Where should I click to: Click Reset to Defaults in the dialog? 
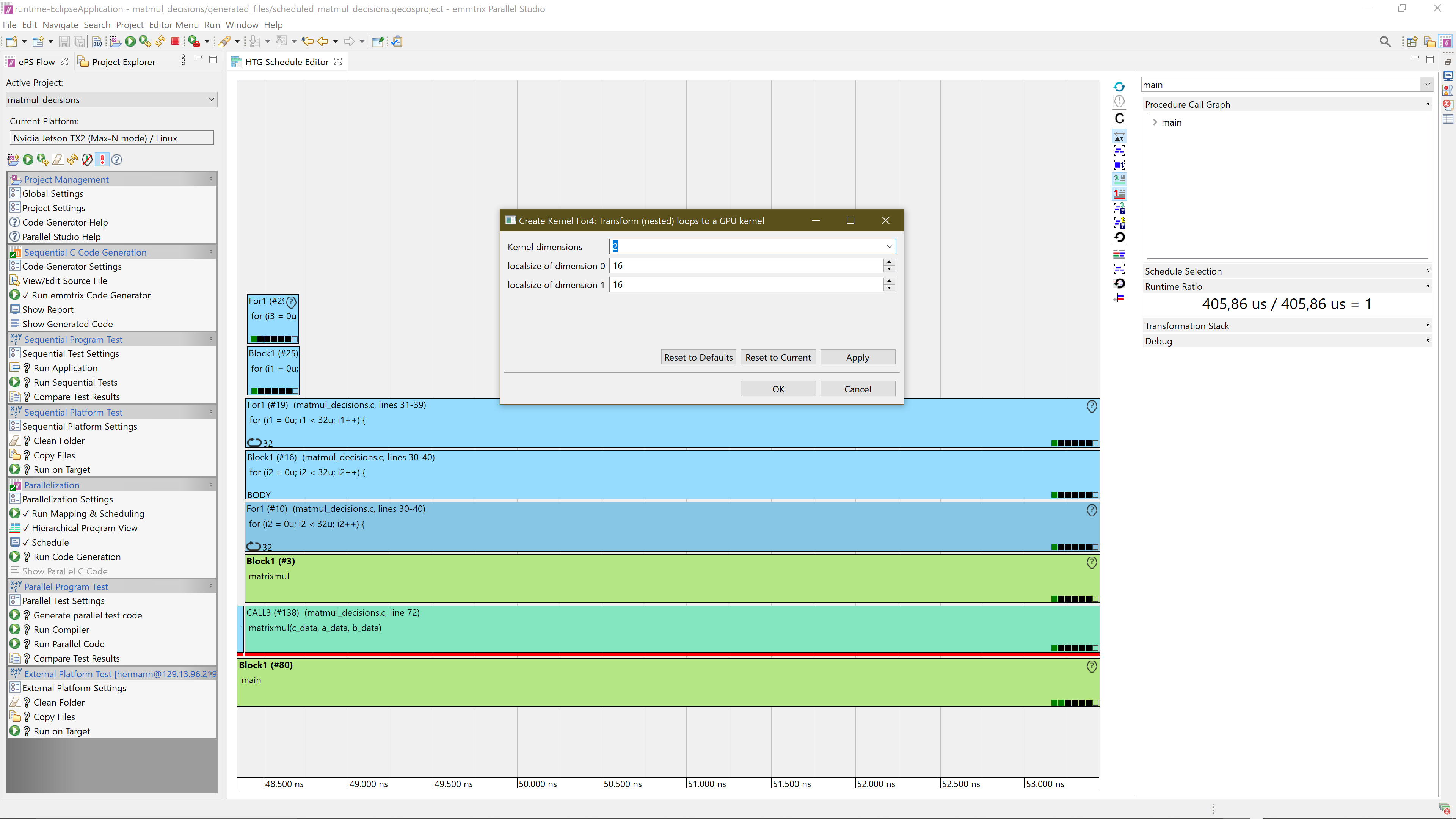click(698, 357)
